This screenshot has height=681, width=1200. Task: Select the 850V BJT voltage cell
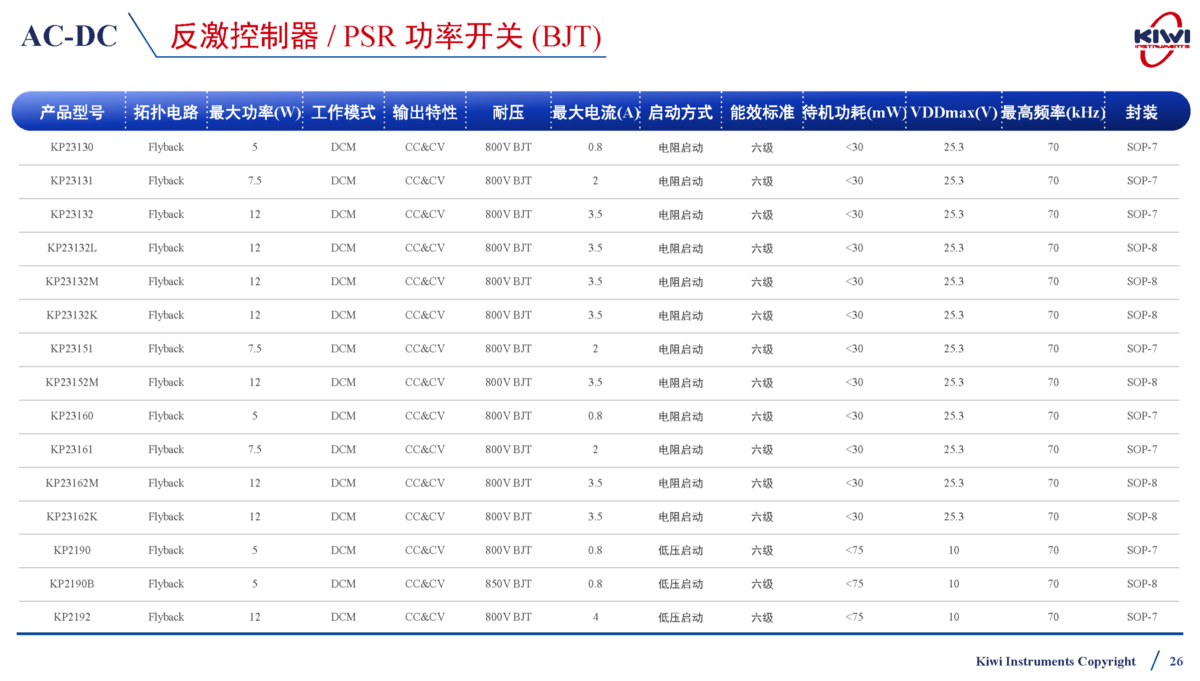click(x=508, y=584)
